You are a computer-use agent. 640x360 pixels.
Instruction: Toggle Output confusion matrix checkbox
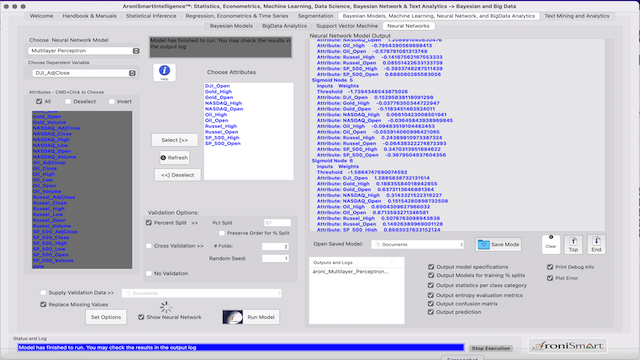[431, 304]
